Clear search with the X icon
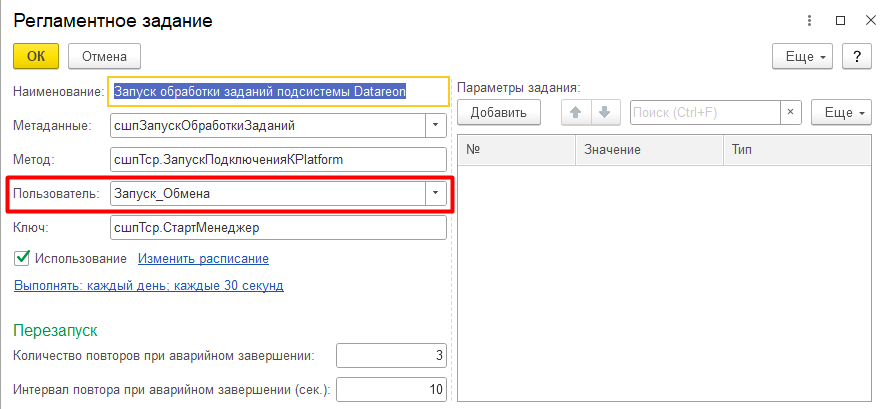 click(x=791, y=113)
